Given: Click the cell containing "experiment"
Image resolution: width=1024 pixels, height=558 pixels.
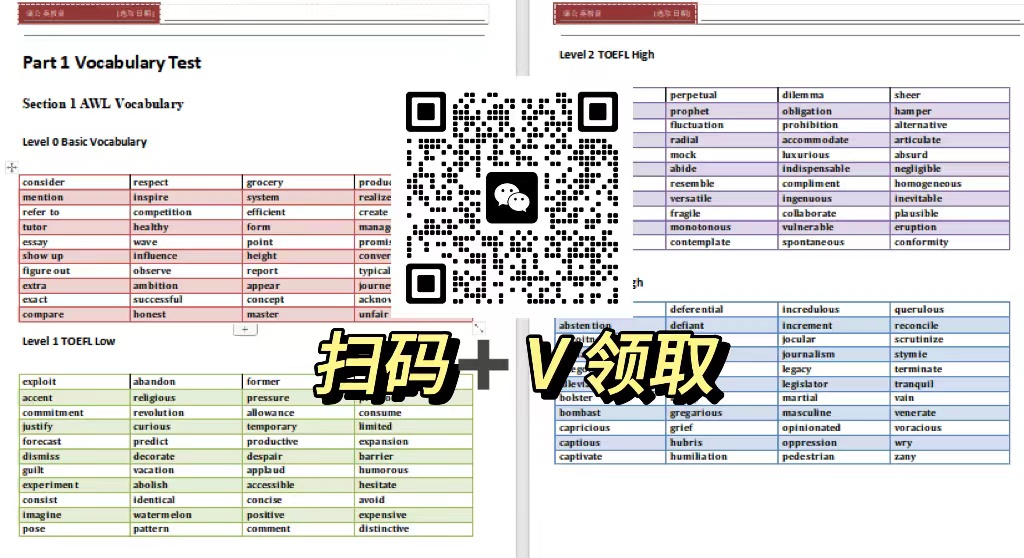Looking at the screenshot, I should (x=74, y=485).
